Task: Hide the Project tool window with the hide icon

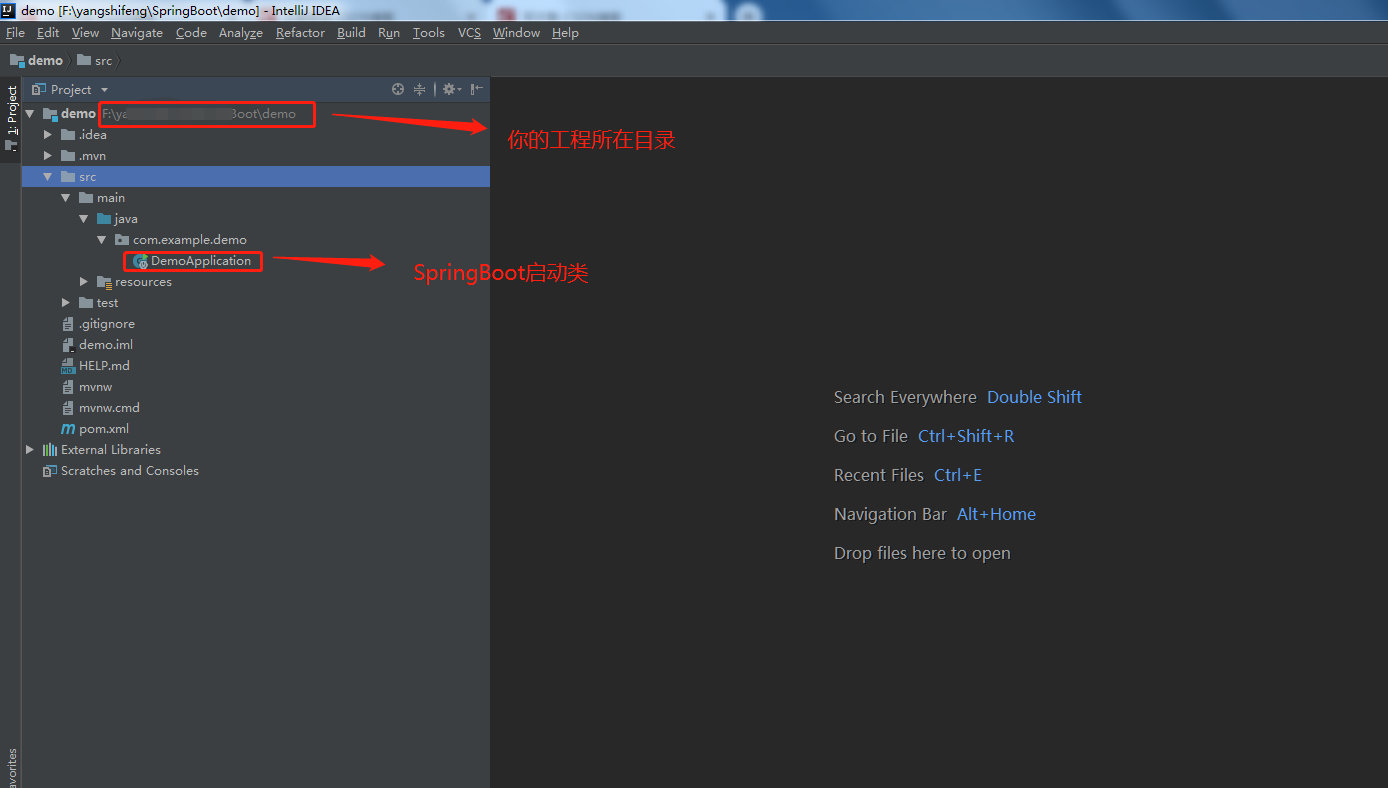Action: coord(477,89)
